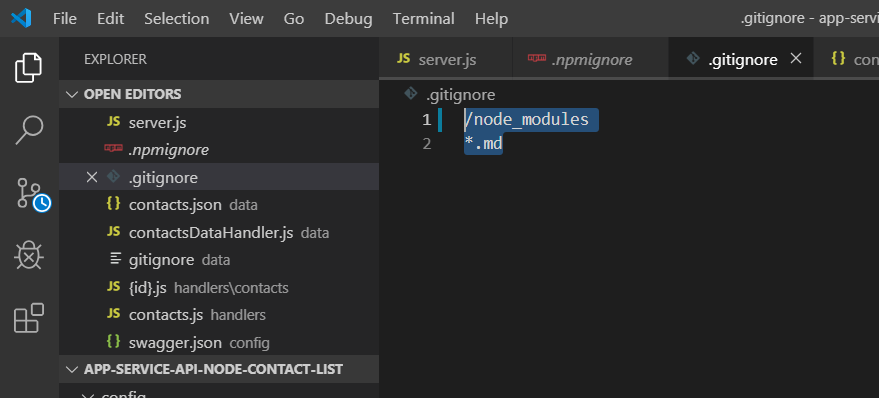Click the .gitignore breadcrumb label
Screen dimensions: 879x398
460,95
